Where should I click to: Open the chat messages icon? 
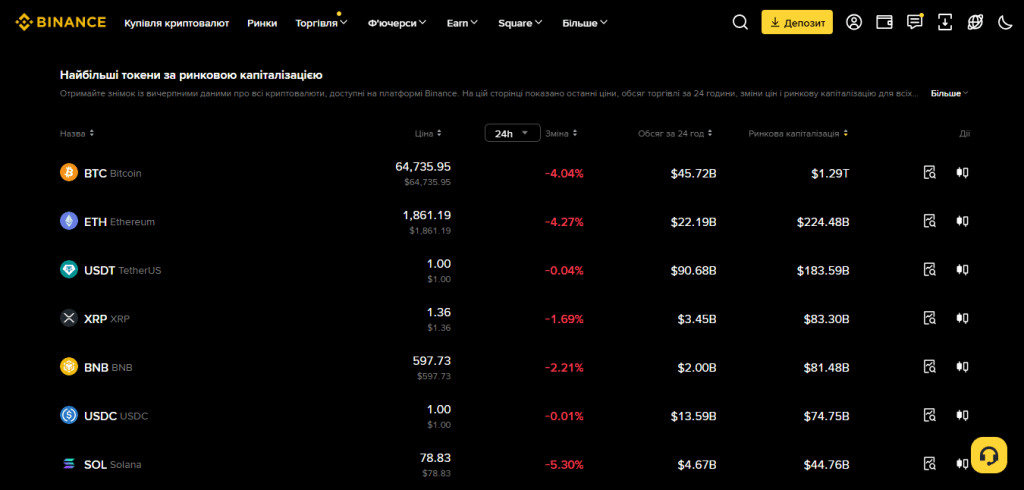tap(915, 22)
